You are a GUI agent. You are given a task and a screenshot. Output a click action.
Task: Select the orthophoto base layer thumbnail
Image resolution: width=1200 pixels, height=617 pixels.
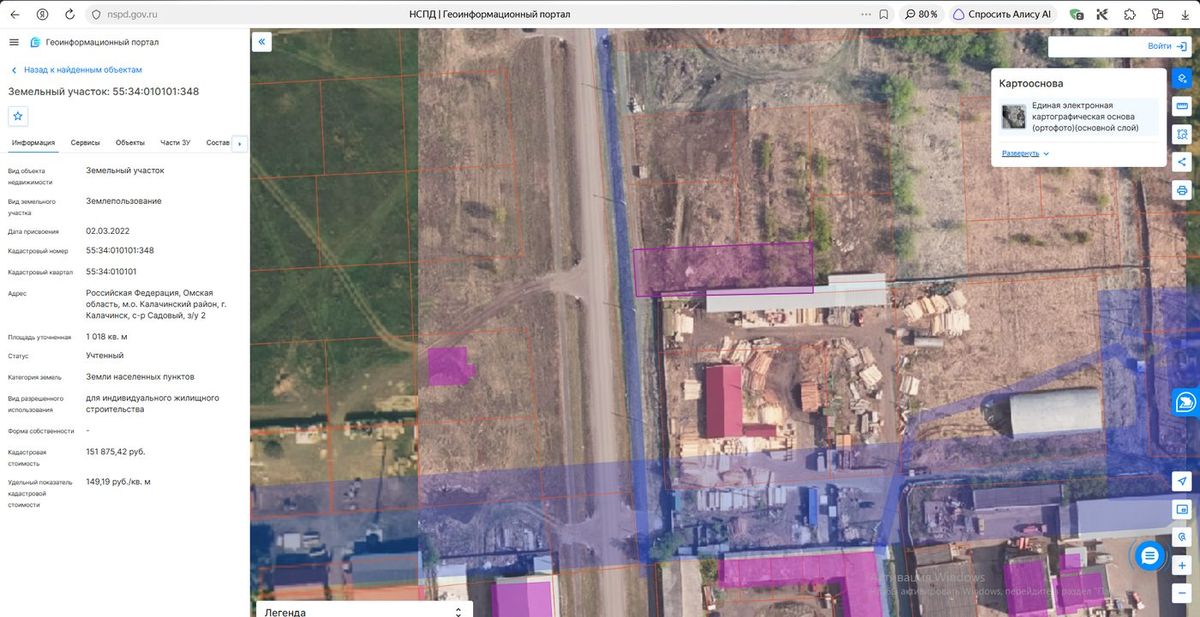[x=1014, y=117]
